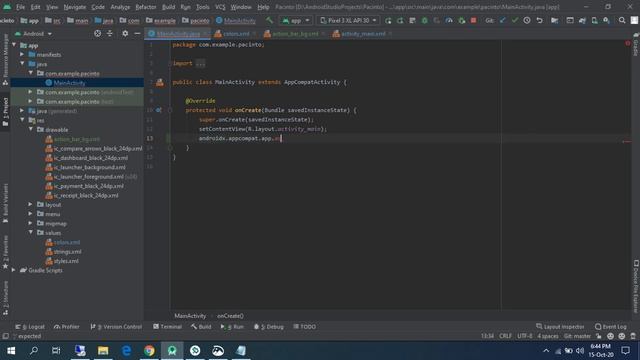Open the Layout Inspector

tap(560, 327)
